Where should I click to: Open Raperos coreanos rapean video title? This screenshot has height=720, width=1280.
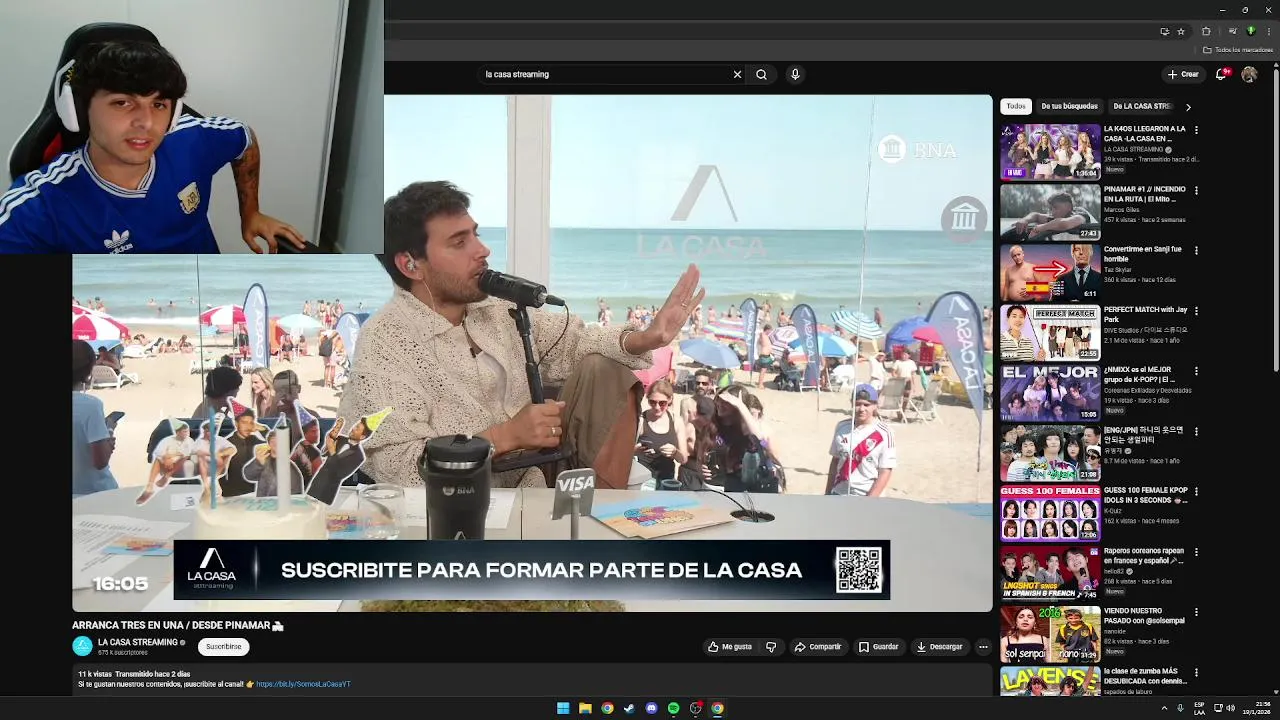1144,556
